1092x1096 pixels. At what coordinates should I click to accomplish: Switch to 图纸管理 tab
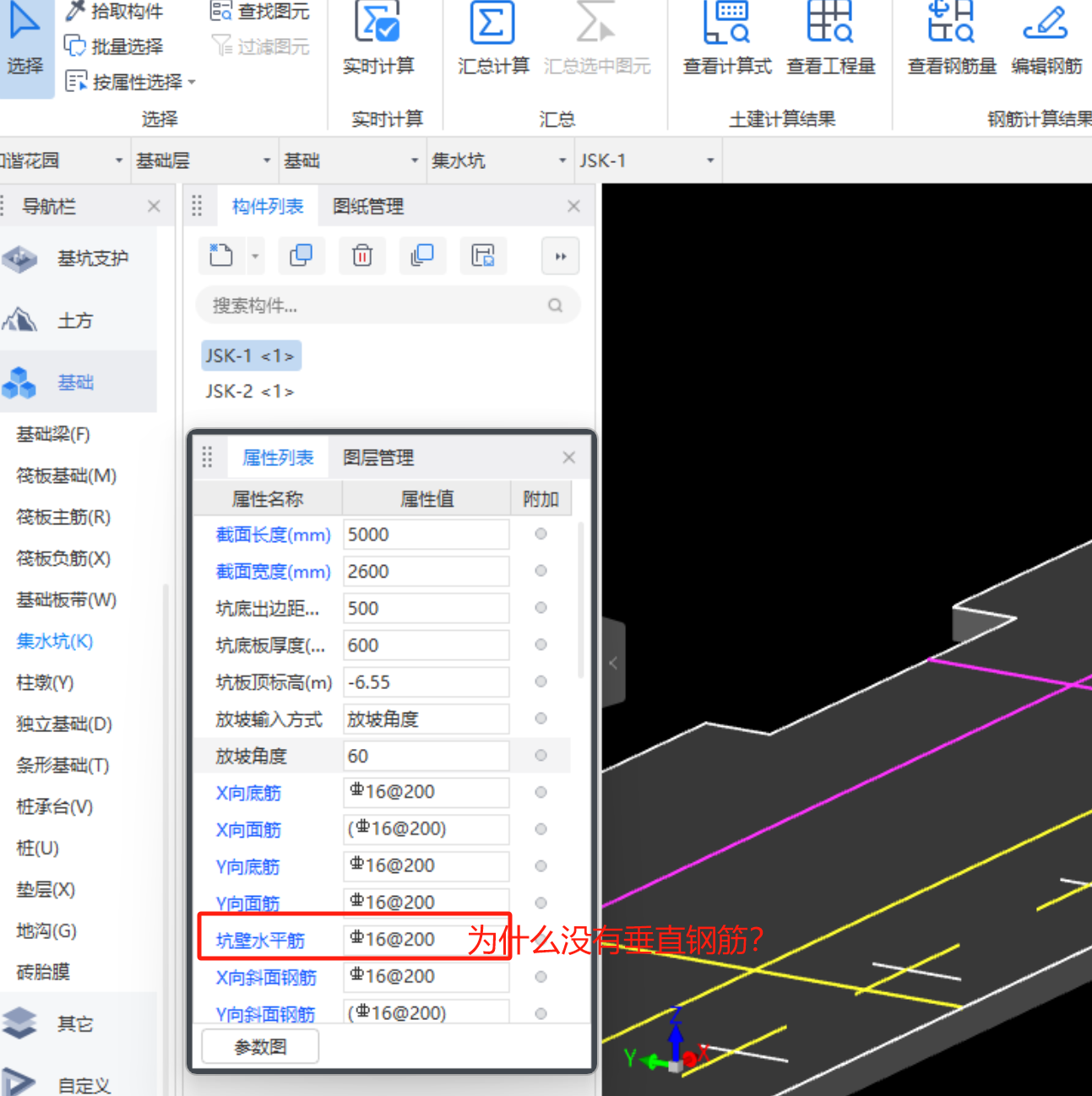pyautogui.click(x=367, y=206)
